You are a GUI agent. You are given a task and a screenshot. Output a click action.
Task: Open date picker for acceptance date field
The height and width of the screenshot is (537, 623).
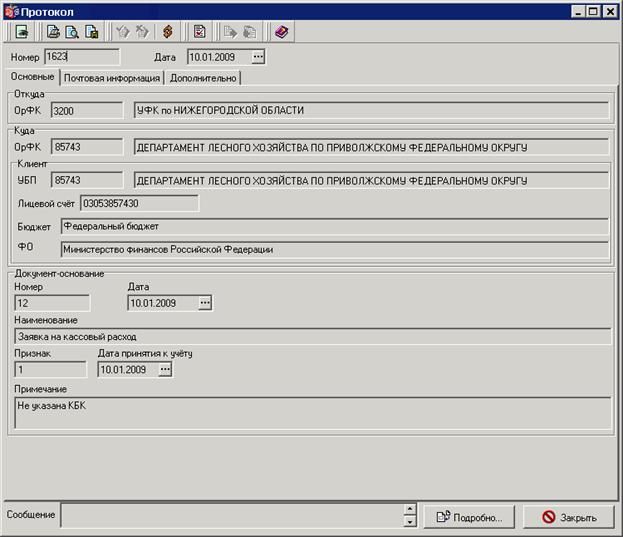click(165, 369)
